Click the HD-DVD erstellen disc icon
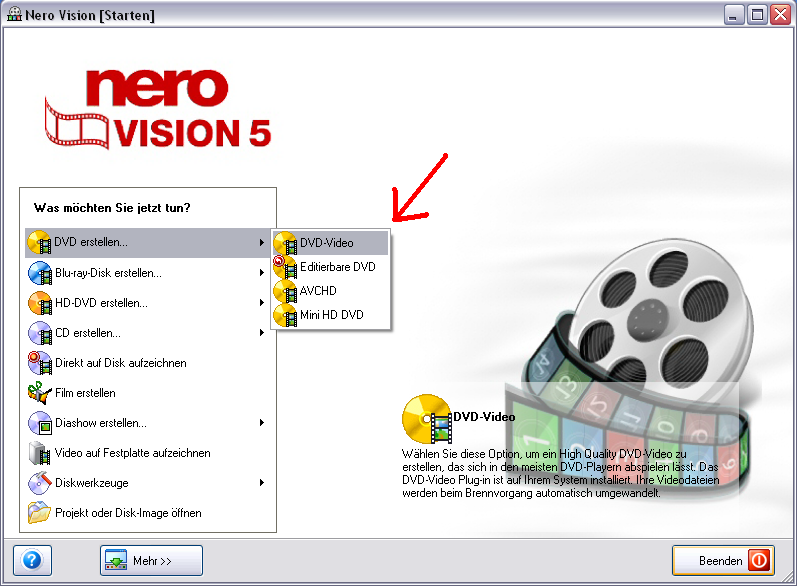Image resolution: width=797 pixels, height=586 pixels. (39, 303)
